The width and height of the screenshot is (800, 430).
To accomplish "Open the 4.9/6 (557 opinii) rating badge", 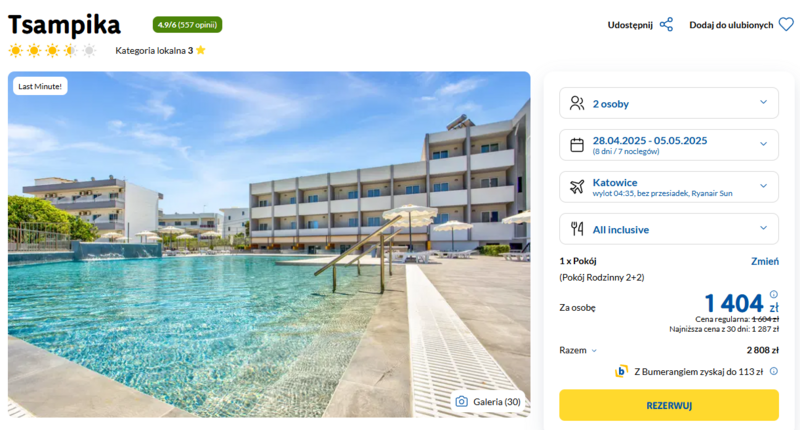I will [x=187, y=24].
